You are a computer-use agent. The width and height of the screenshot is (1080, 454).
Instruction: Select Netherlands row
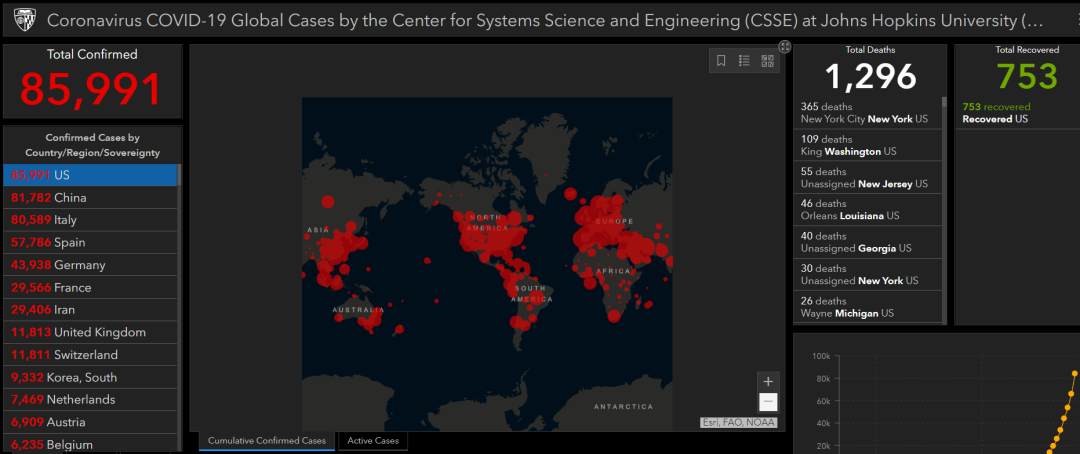[90, 400]
